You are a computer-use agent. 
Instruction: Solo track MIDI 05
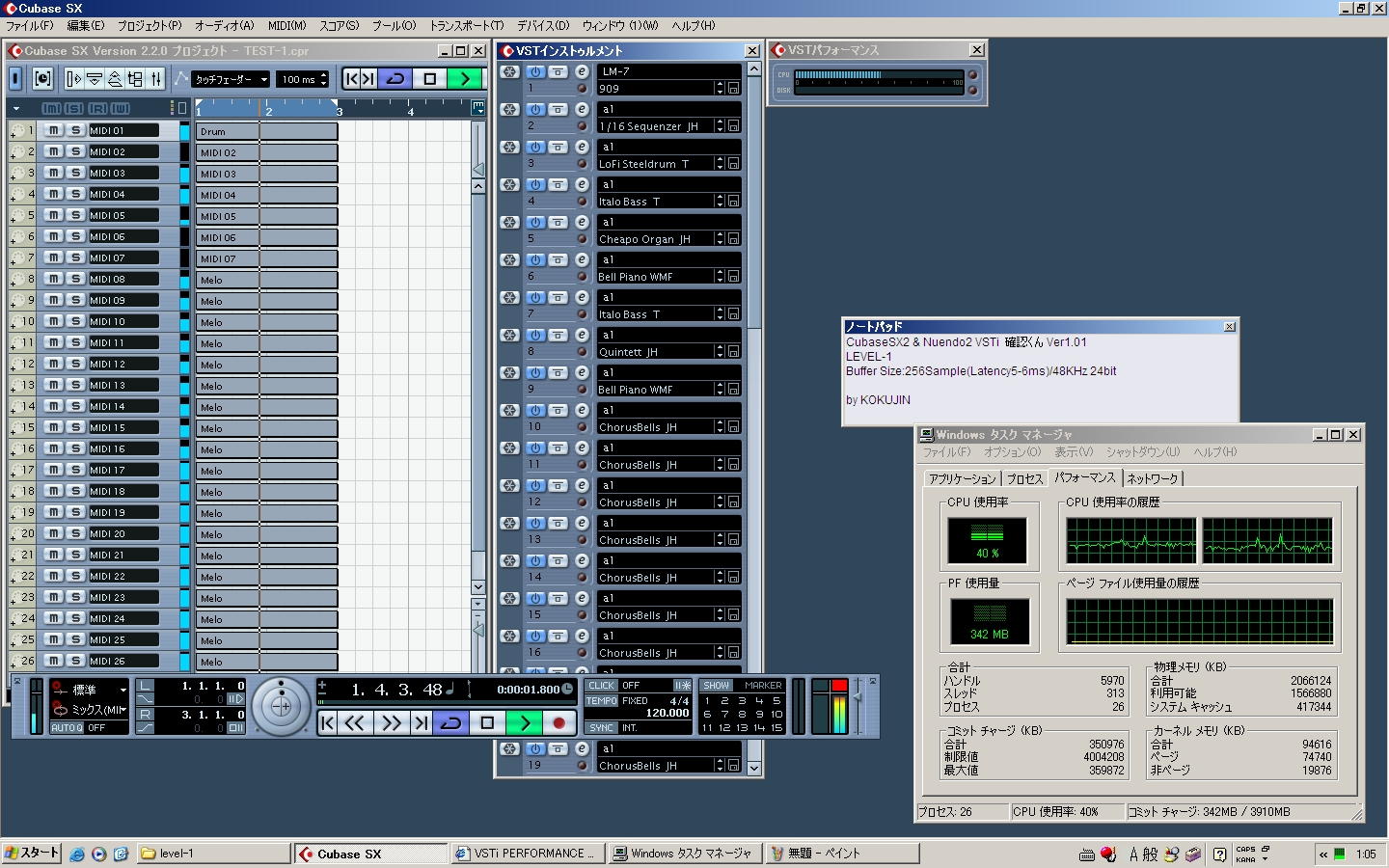(75, 215)
